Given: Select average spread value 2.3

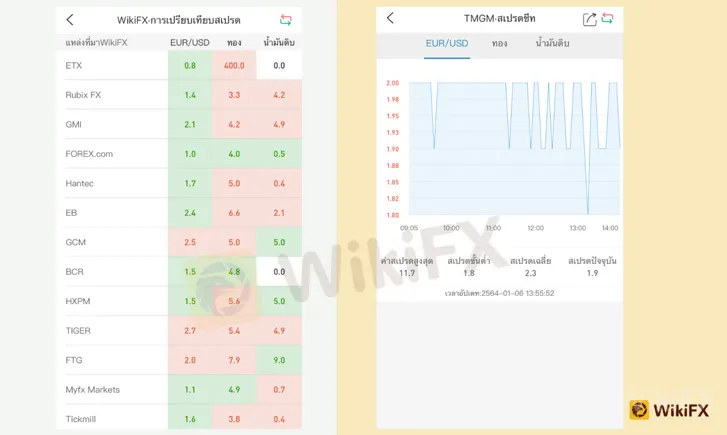Looking at the screenshot, I should point(530,273).
